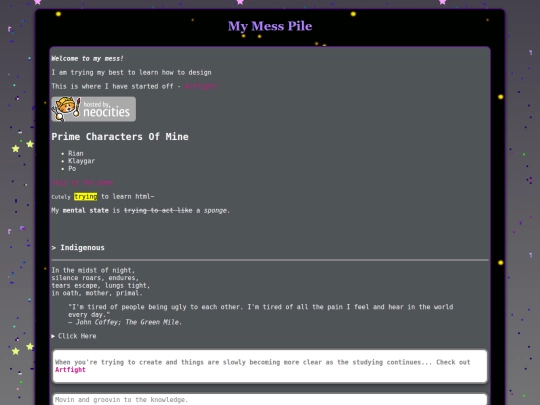Screen dimensions: 540x405
Task: Follow the skip to the poem link
Action: pos(82,183)
